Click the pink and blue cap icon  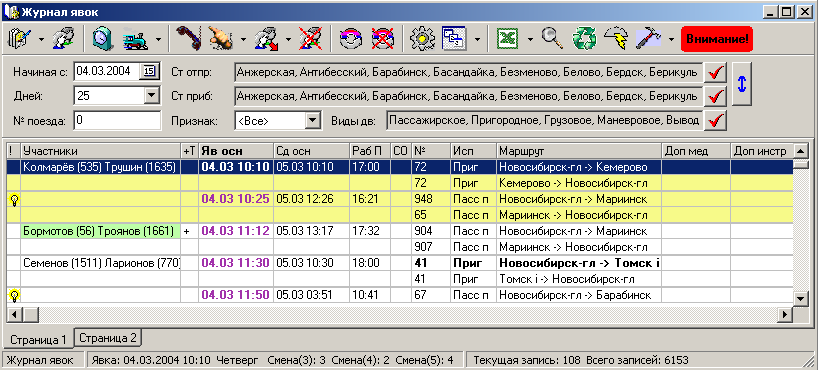point(351,39)
